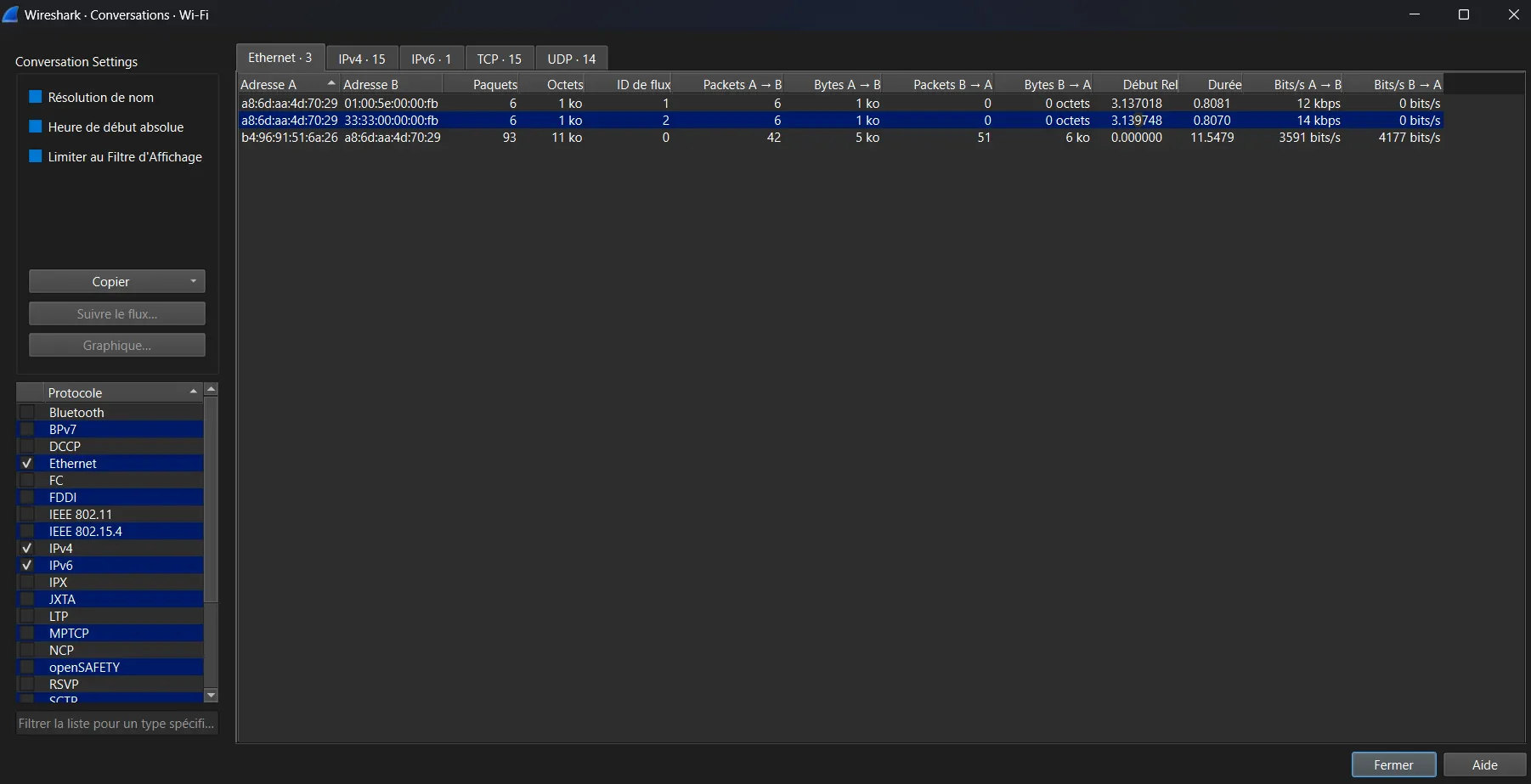Image resolution: width=1531 pixels, height=784 pixels.
Task: Switch to the TCP · 15 tab
Action: [499, 59]
